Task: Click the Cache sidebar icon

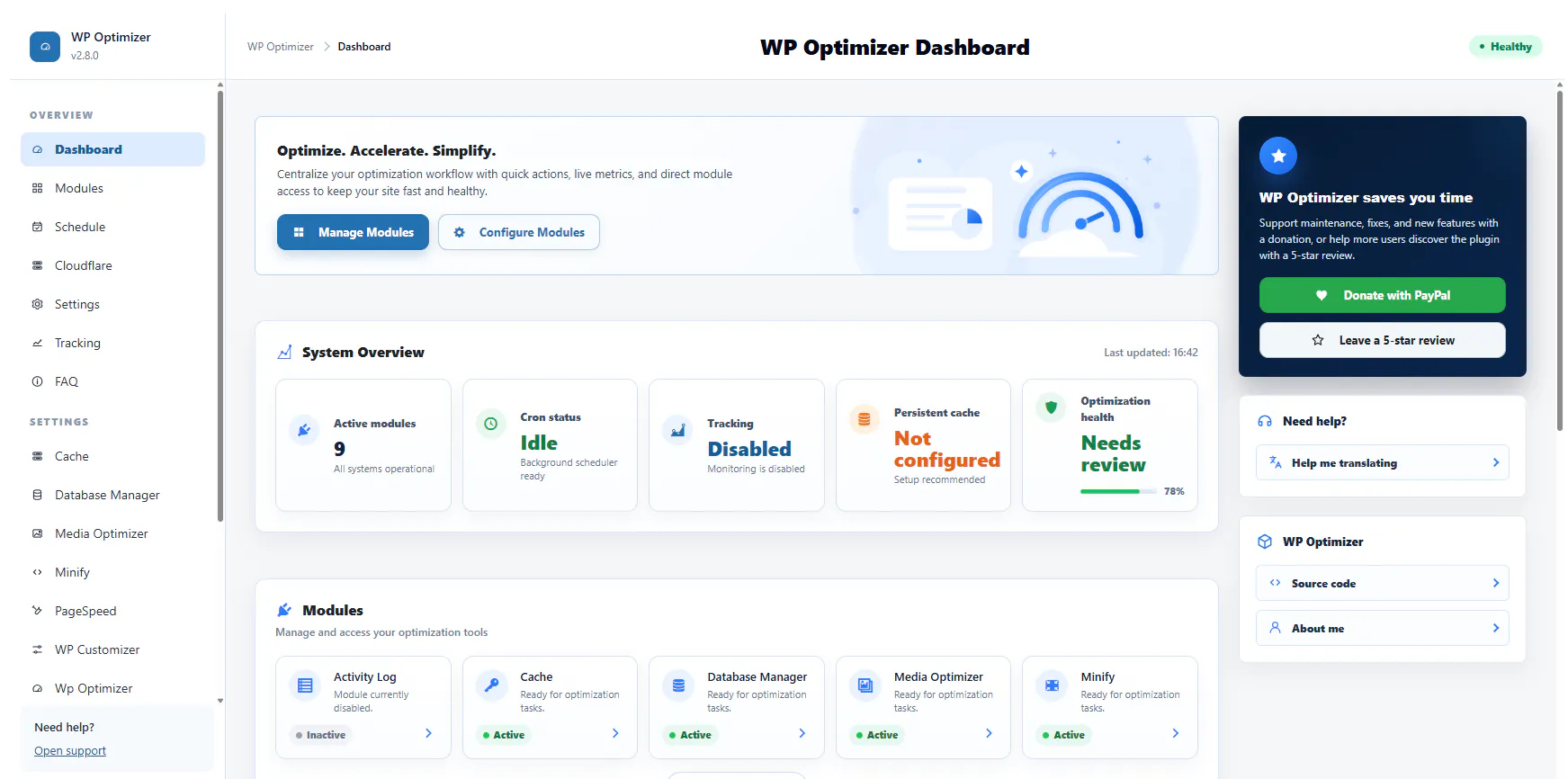Action: pyautogui.click(x=38, y=456)
